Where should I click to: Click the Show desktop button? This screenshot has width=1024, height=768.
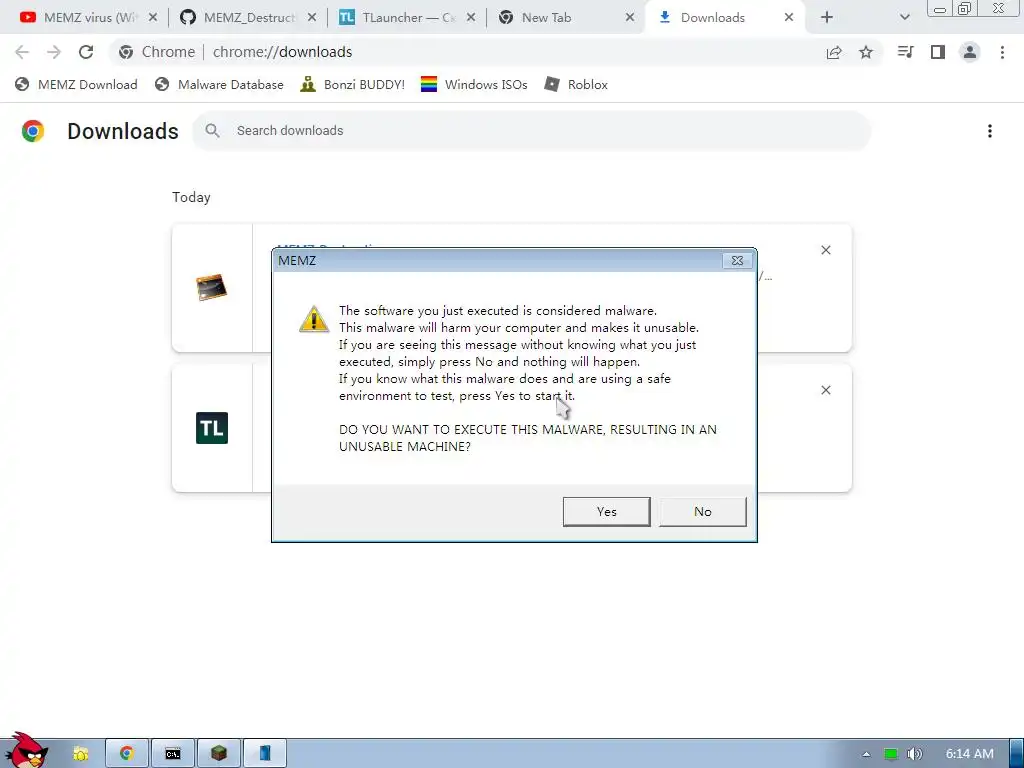[1017, 754]
